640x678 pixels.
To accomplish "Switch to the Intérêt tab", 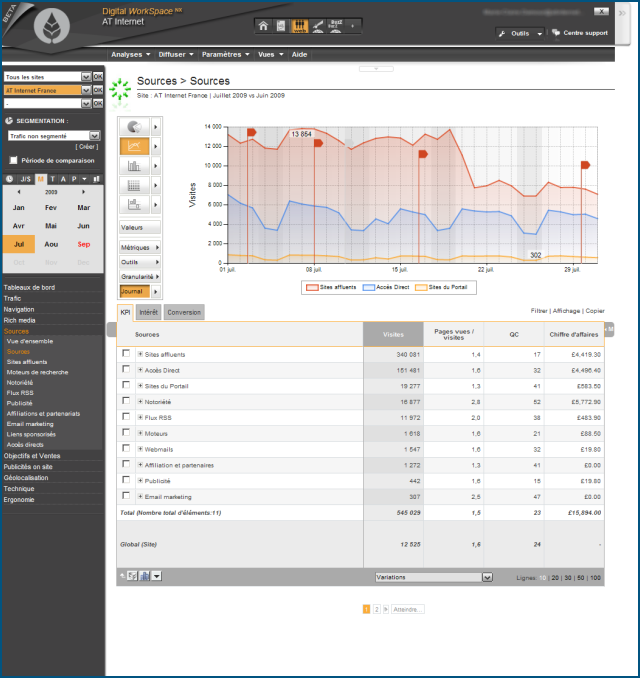I will 148,312.
